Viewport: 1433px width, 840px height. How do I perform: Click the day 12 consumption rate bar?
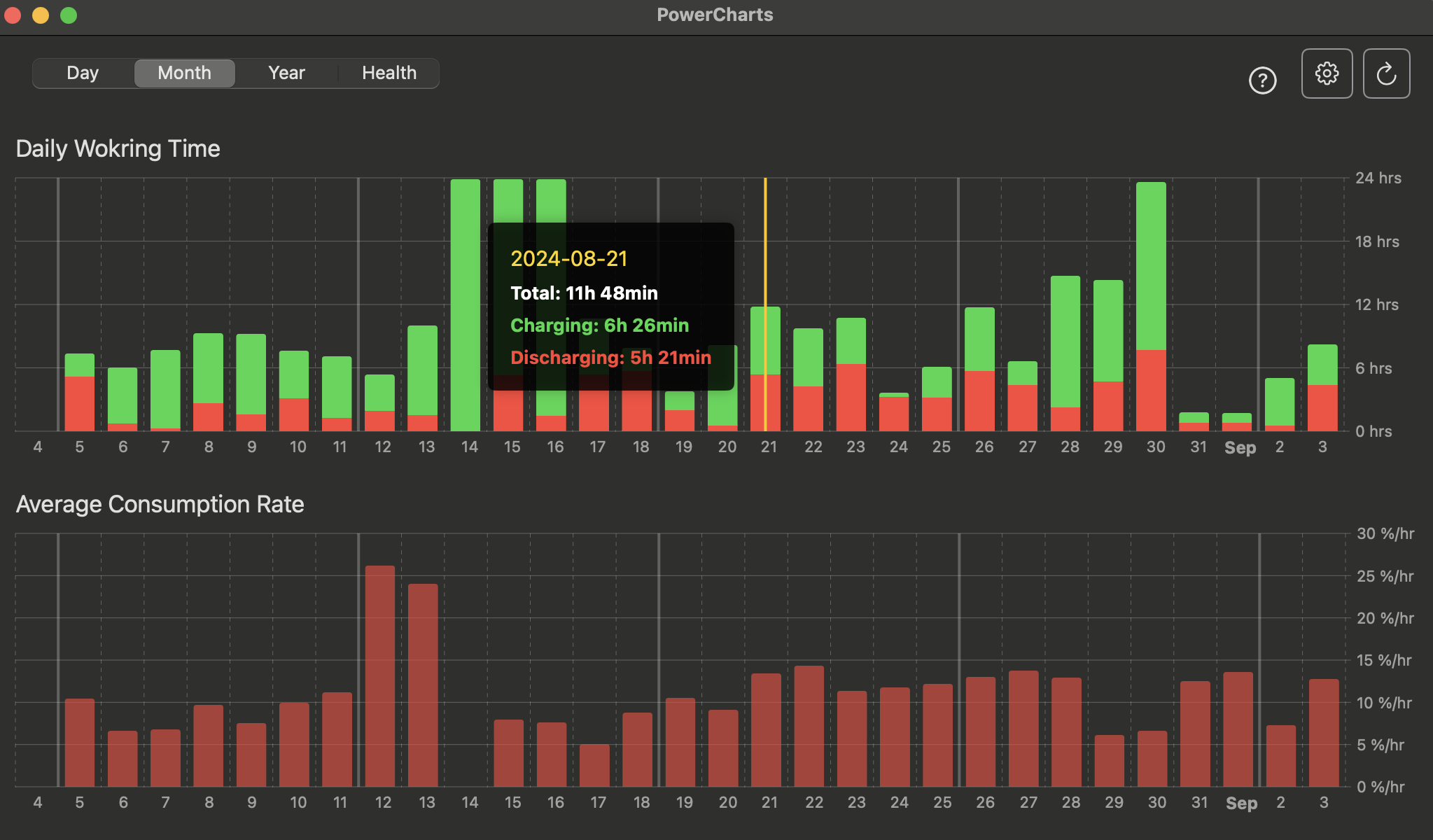(x=380, y=676)
